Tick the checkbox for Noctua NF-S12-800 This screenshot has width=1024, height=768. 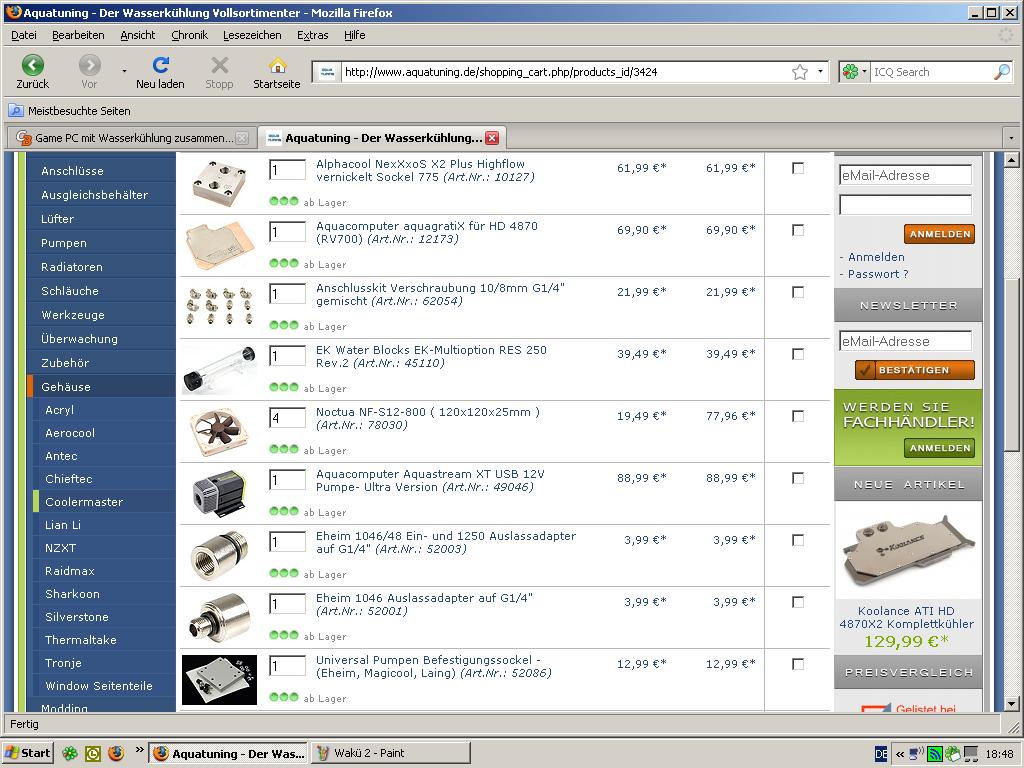tap(798, 416)
